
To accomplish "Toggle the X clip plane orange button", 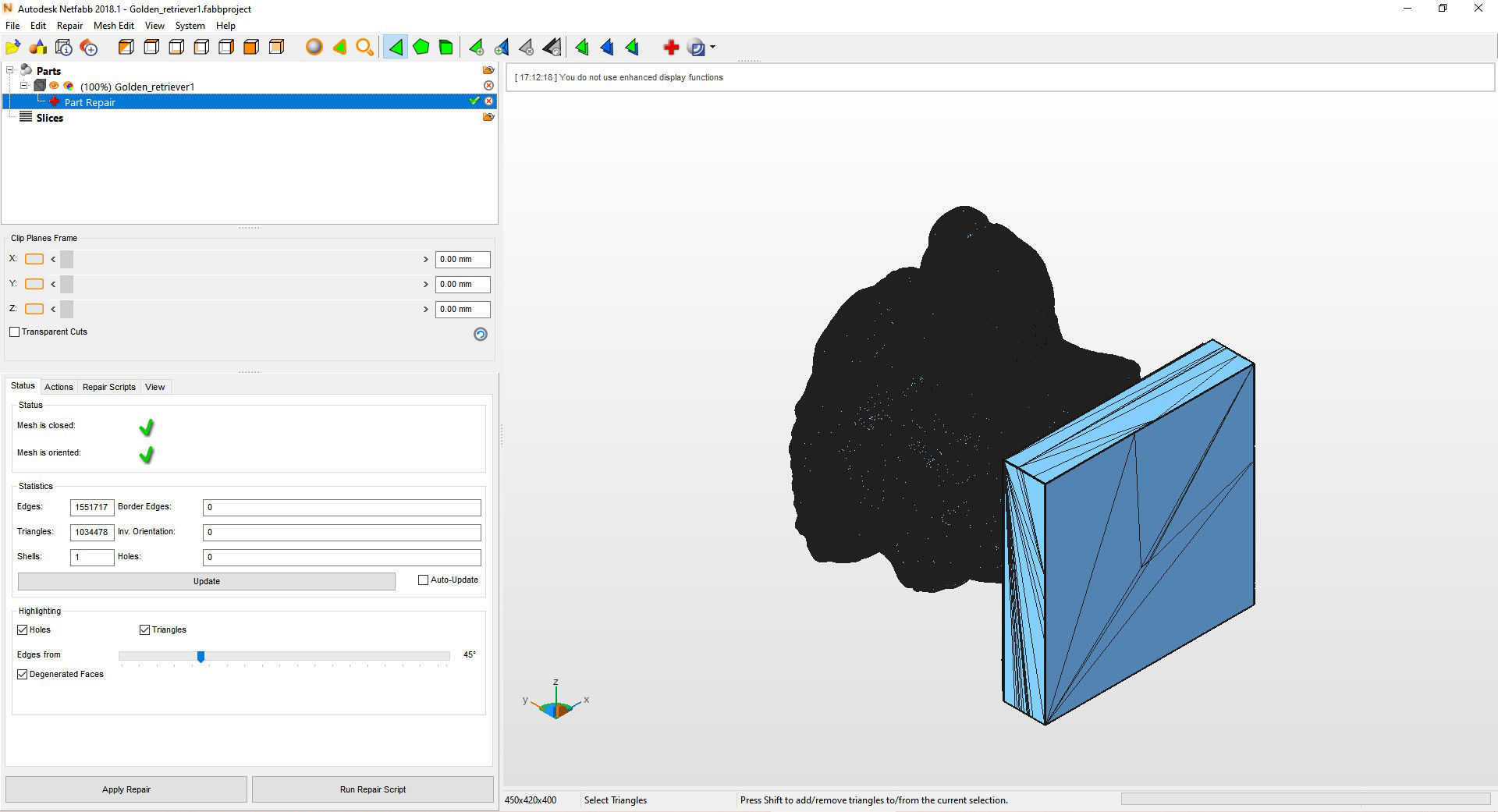I will 34,259.
